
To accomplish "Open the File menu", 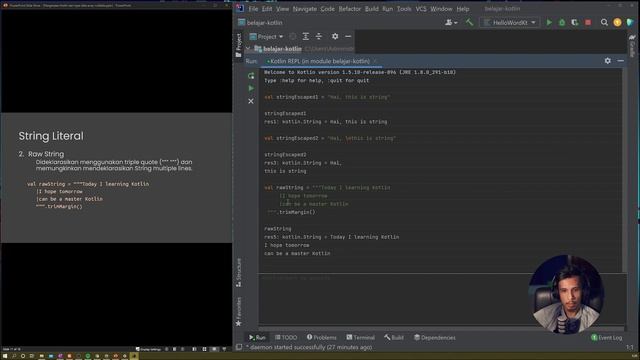I will [253, 9].
